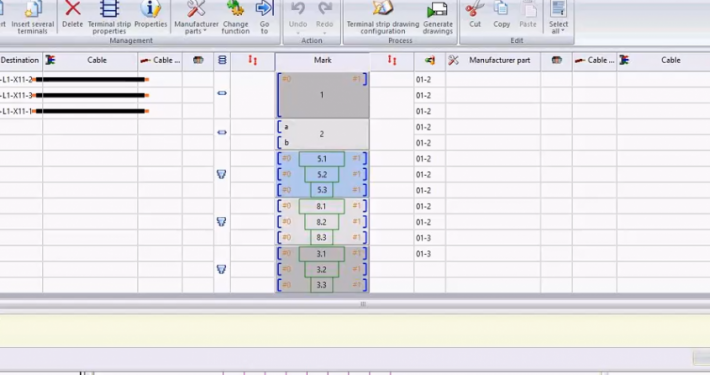Select terminal 1 block in the Mark column
Screen dimensions: 710x375
pos(322,95)
